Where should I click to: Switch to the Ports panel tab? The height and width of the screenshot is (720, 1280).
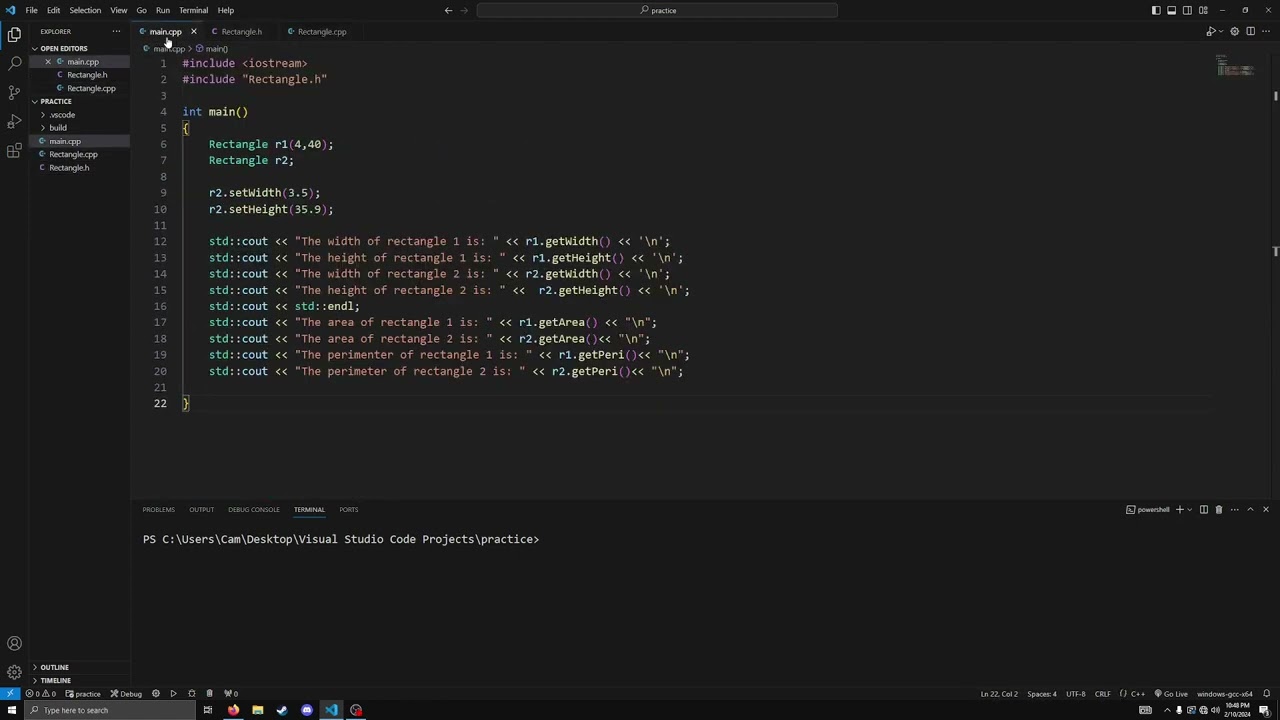348,510
